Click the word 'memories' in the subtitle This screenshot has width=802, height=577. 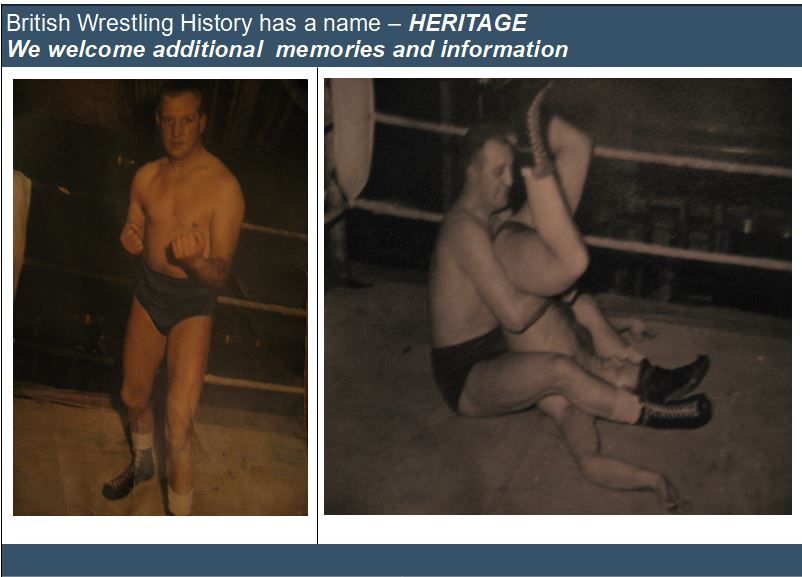330,50
